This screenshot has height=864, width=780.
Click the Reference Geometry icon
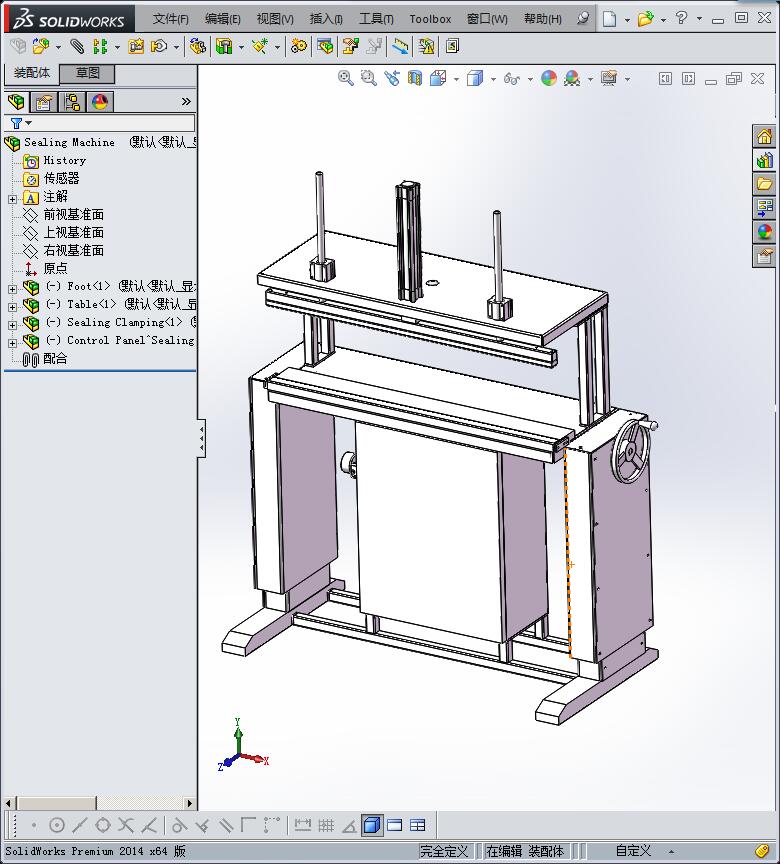pos(260,46)
